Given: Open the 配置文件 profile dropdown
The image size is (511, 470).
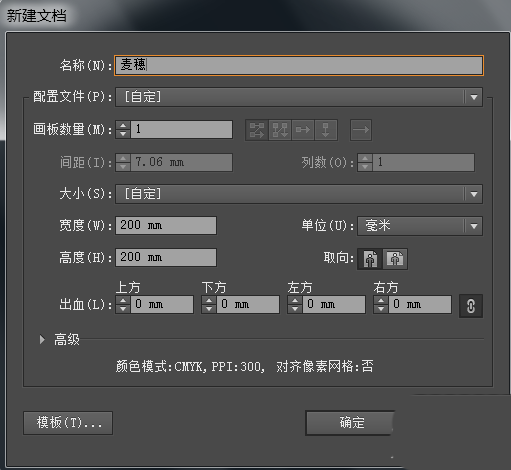Looking at the screenshot, I should click(299, 97).
